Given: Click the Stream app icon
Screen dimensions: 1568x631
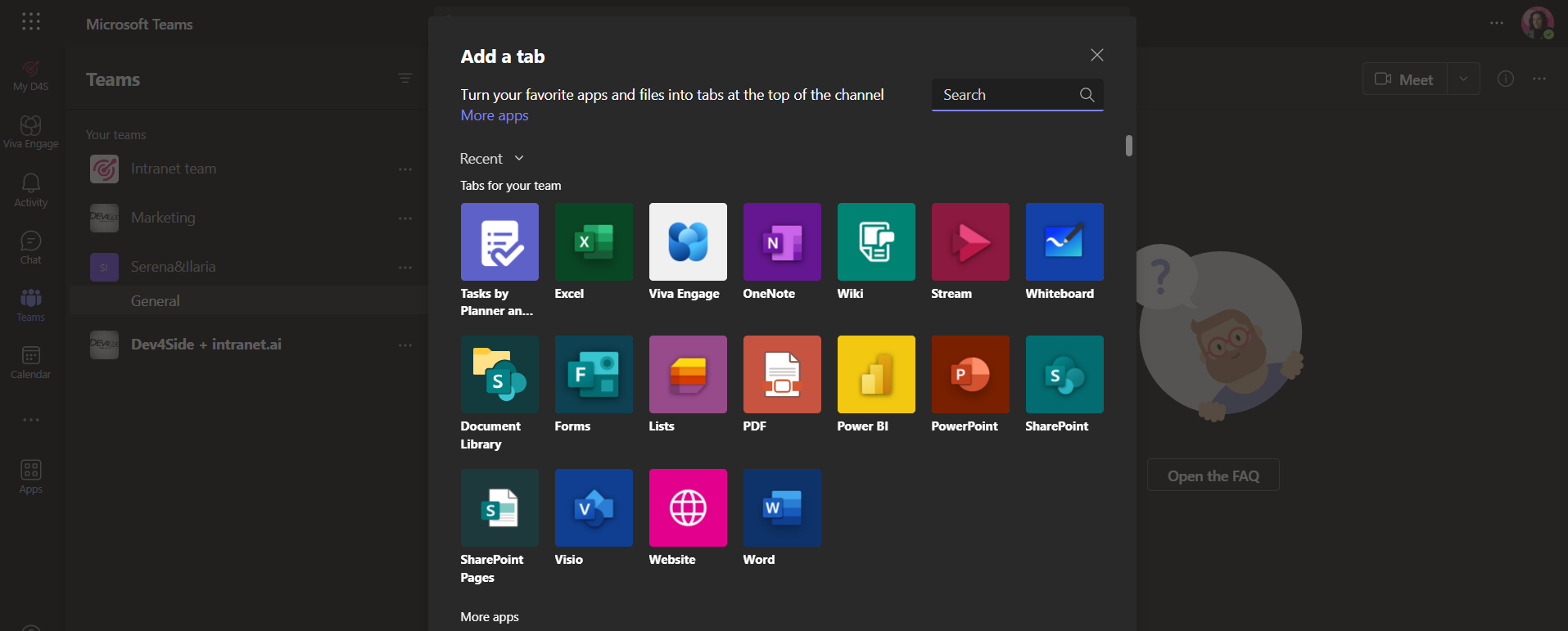Looking at the screenshot, I should click(969, 242).
